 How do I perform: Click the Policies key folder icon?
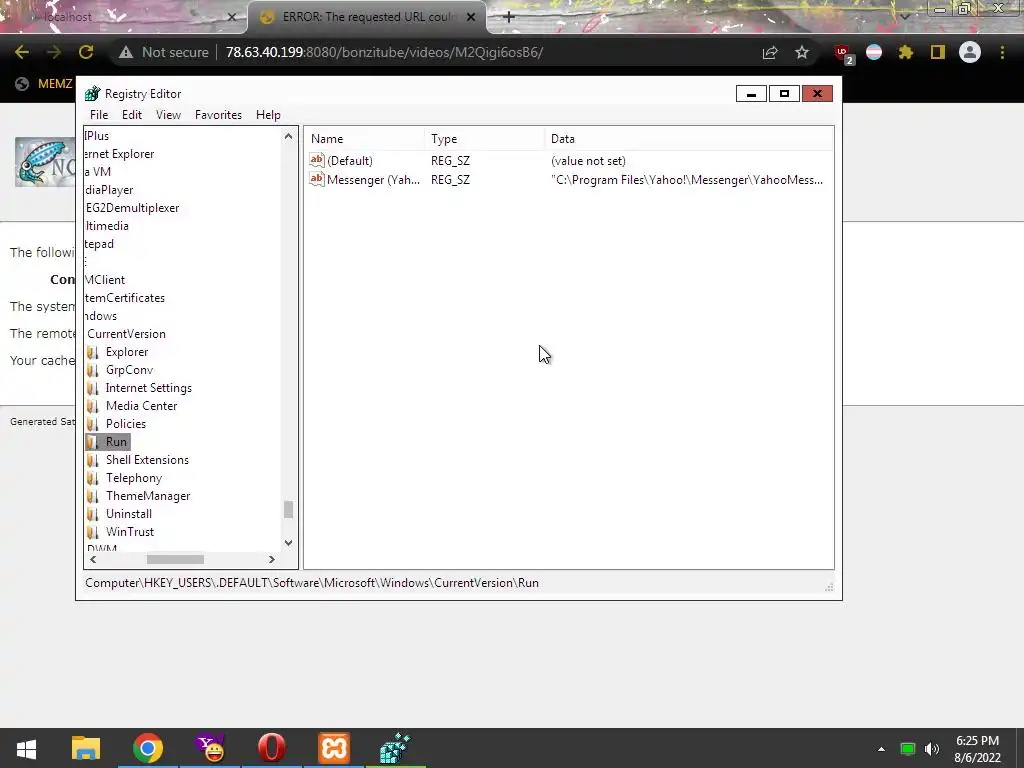coord(93,424)
